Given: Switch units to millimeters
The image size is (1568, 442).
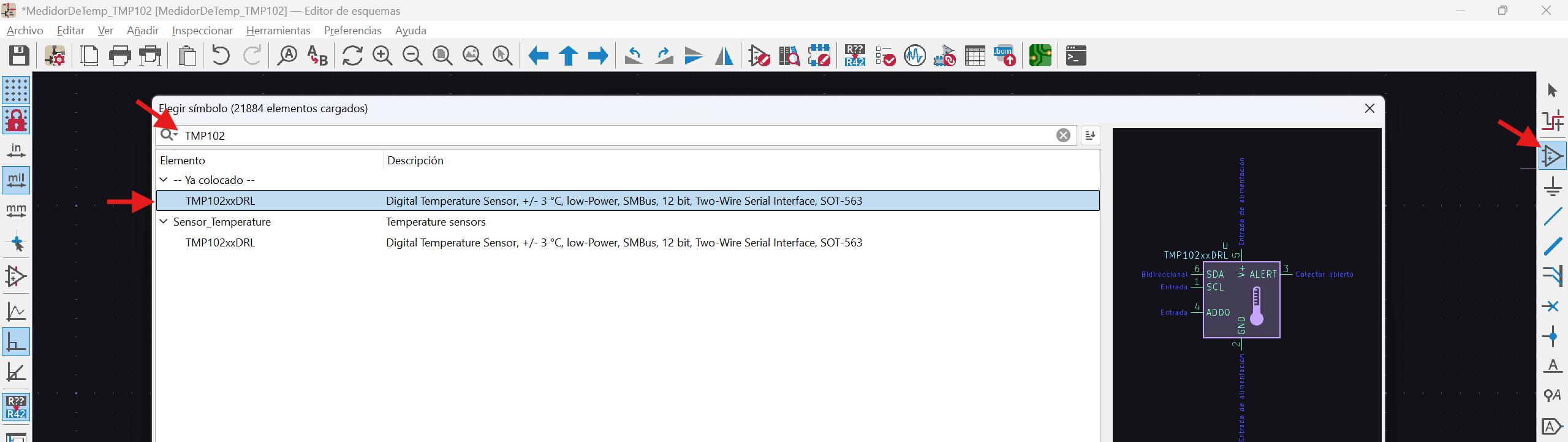Looking at the screenshot, I should [16, 210].
